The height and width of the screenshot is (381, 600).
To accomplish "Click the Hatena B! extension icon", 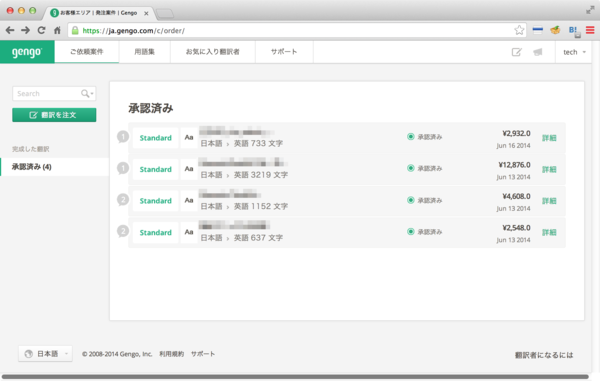I will 574,31.
